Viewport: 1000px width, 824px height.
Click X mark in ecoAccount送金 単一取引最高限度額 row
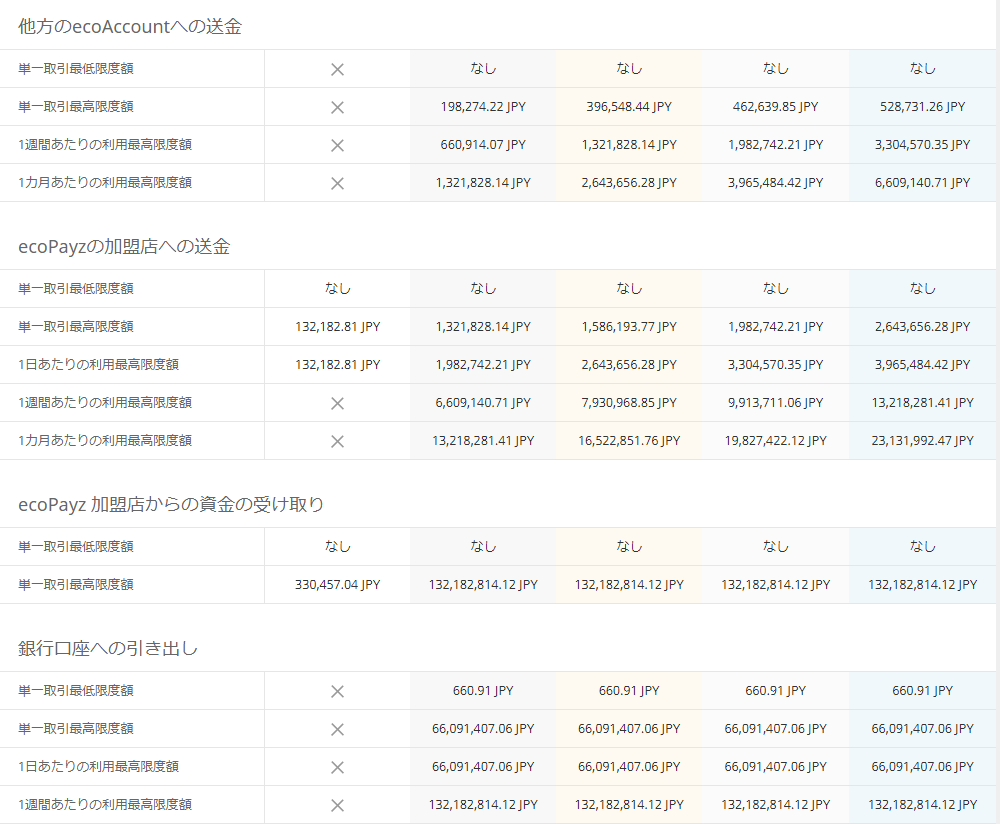pos(337,107)
